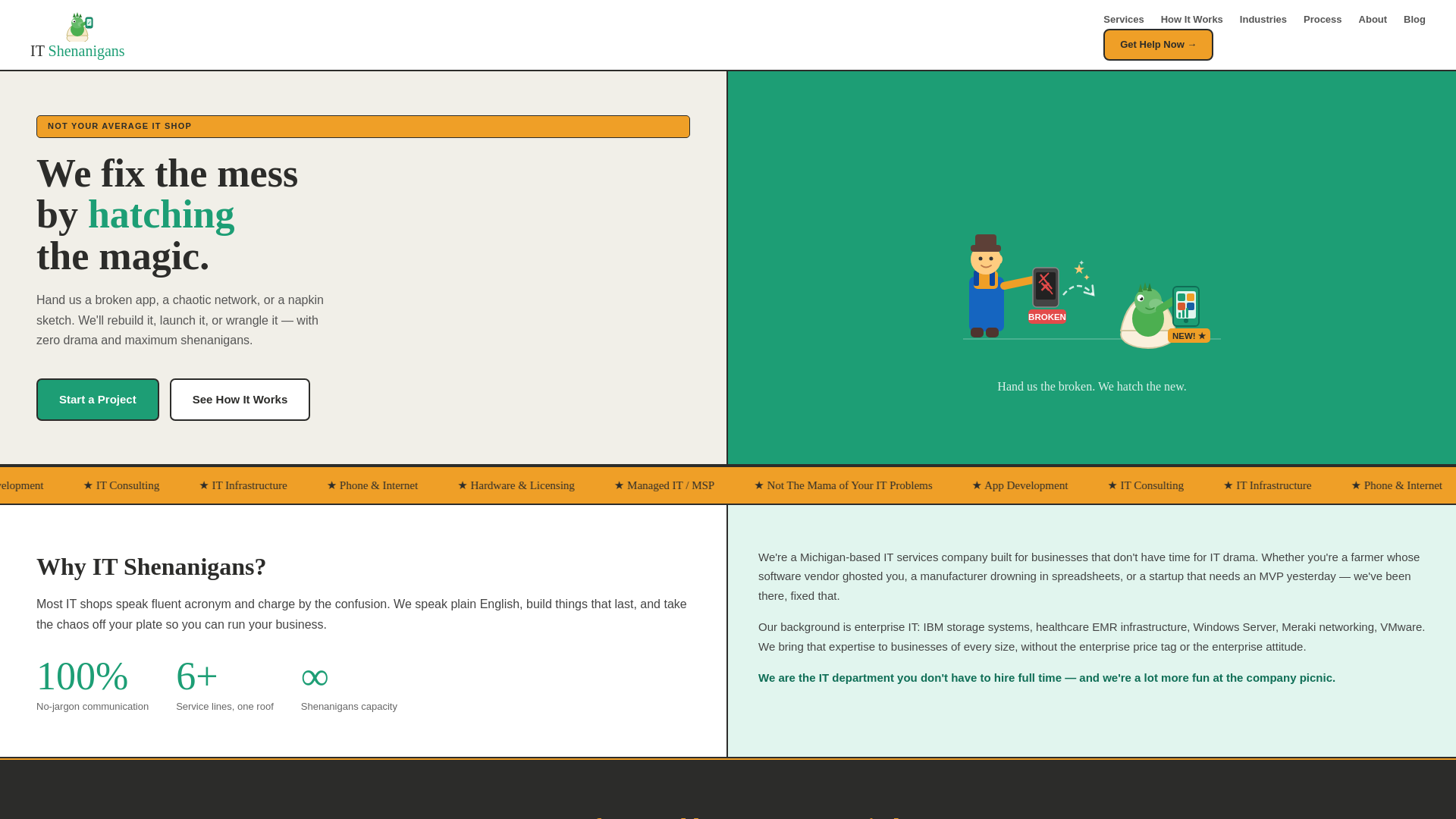Click 'Why IT Shenanigans?' heading
Screen dimensions: 1456x819
[151, 566]
